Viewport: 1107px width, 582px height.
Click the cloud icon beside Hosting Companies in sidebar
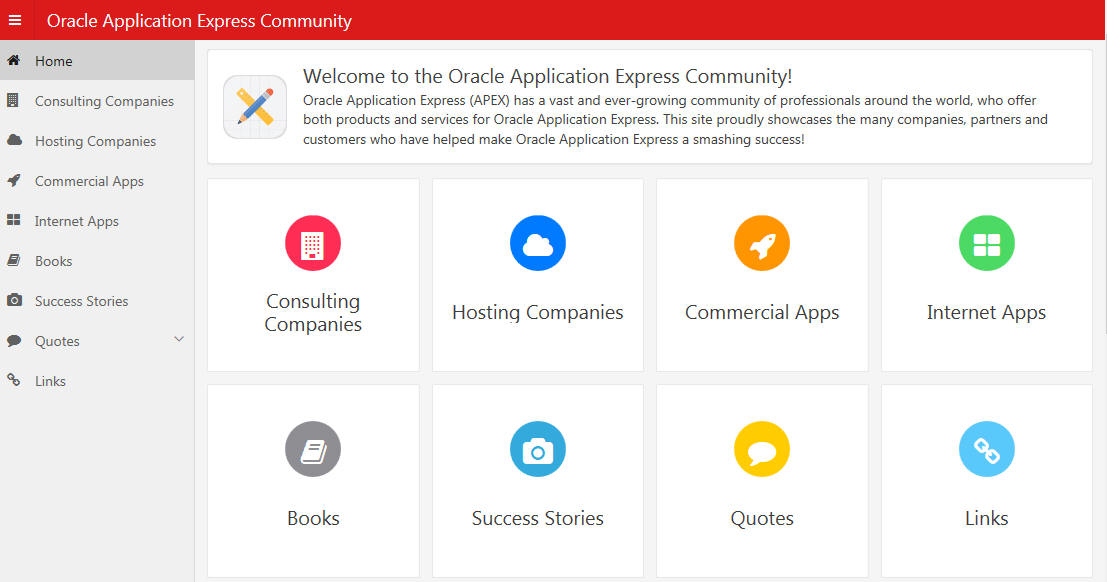click(x=14, y=140)
